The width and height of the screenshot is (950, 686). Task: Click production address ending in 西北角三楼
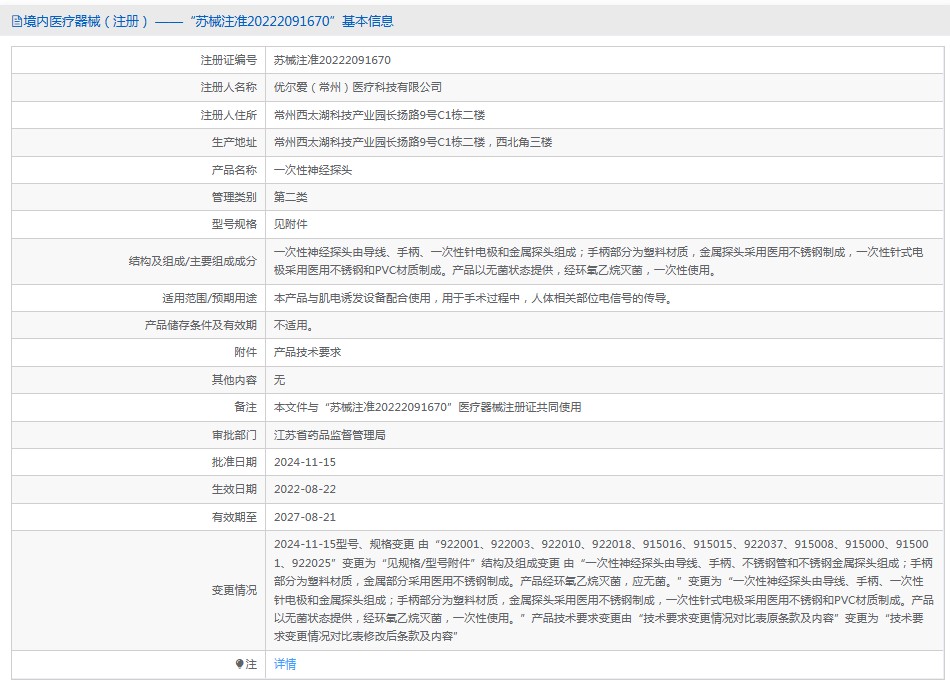click(x=413, y=142)
